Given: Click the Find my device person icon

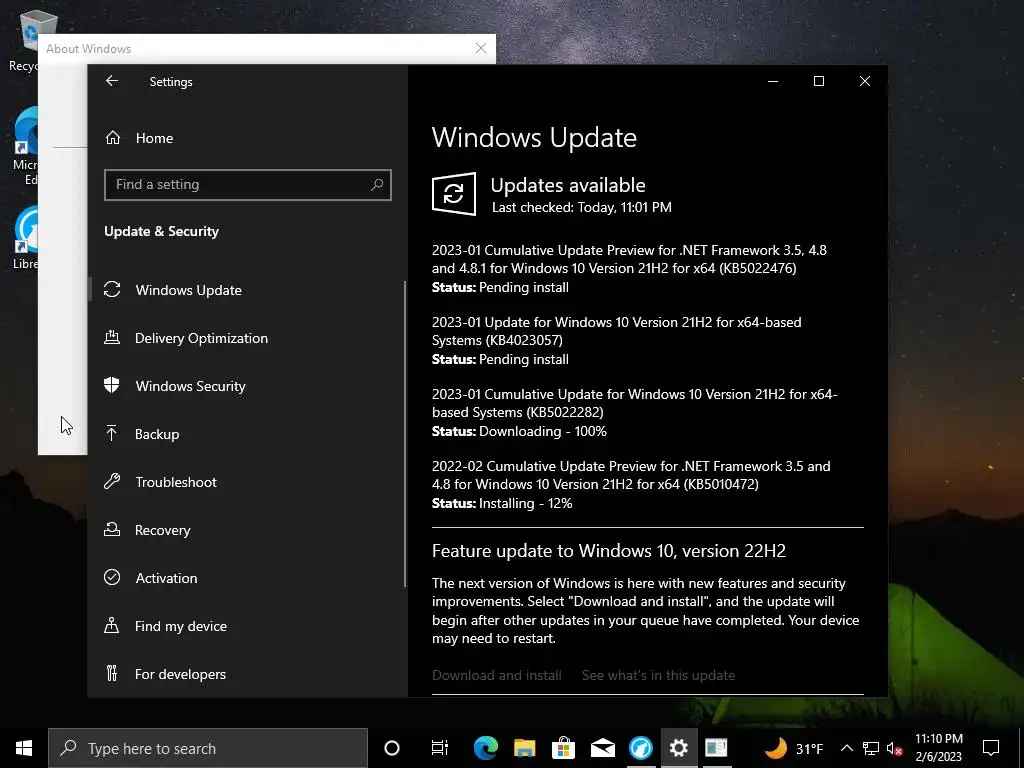Looking at the screenshot, I should coord(112,626).
